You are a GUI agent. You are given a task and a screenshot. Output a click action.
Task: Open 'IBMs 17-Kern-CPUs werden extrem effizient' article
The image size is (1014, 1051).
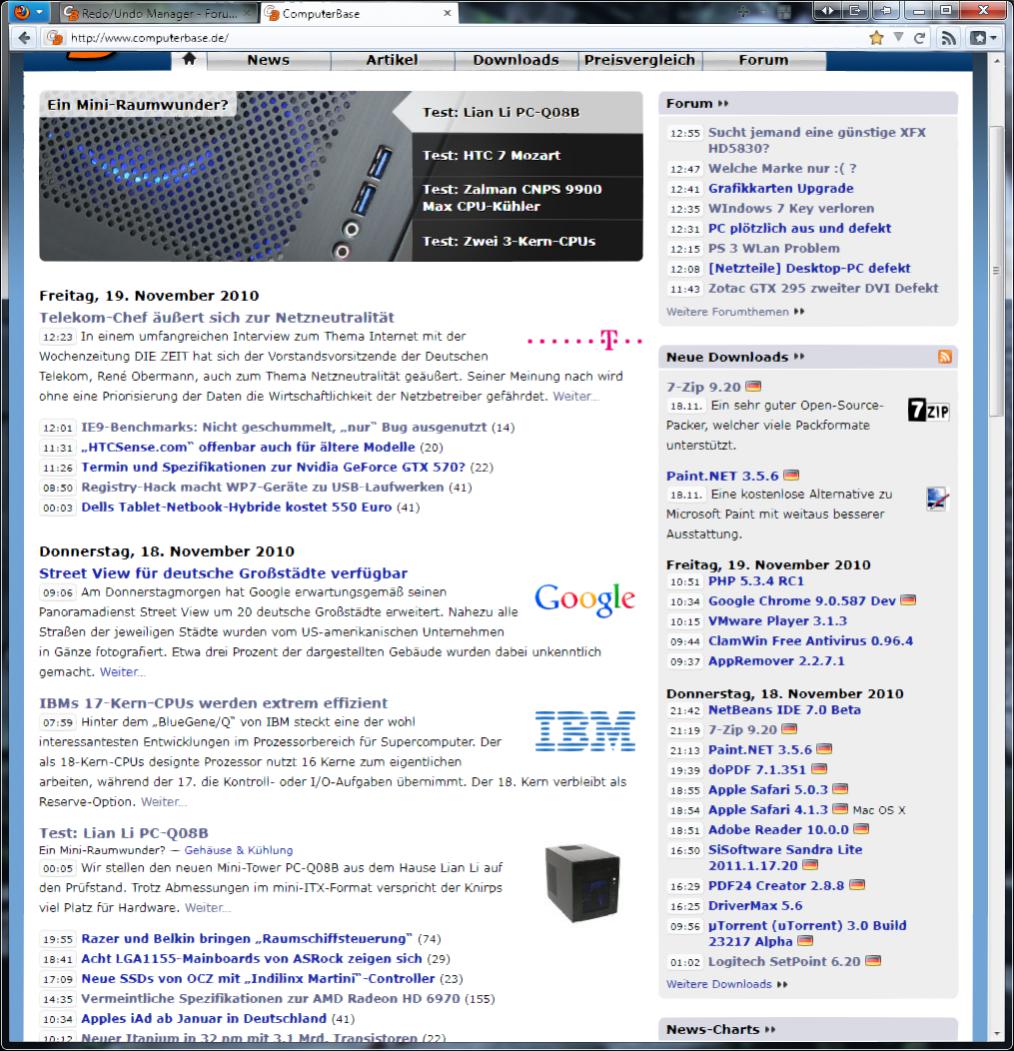click(213, 703)
